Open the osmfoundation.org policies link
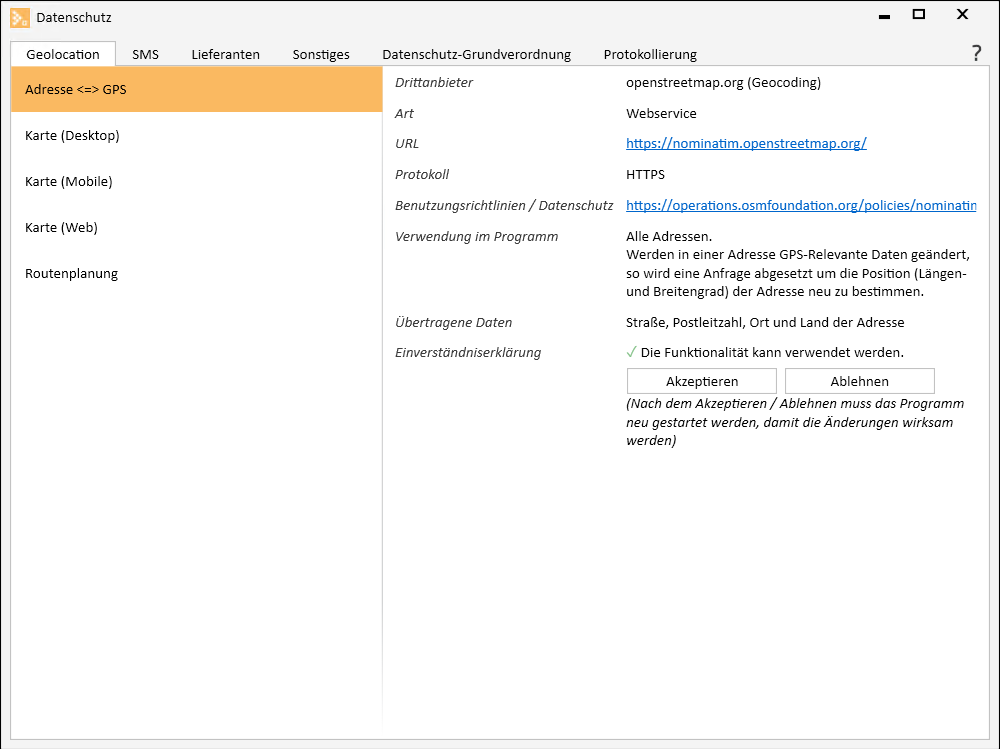The width and height of the screenshot is (1000, 749). tap(800, 205)
